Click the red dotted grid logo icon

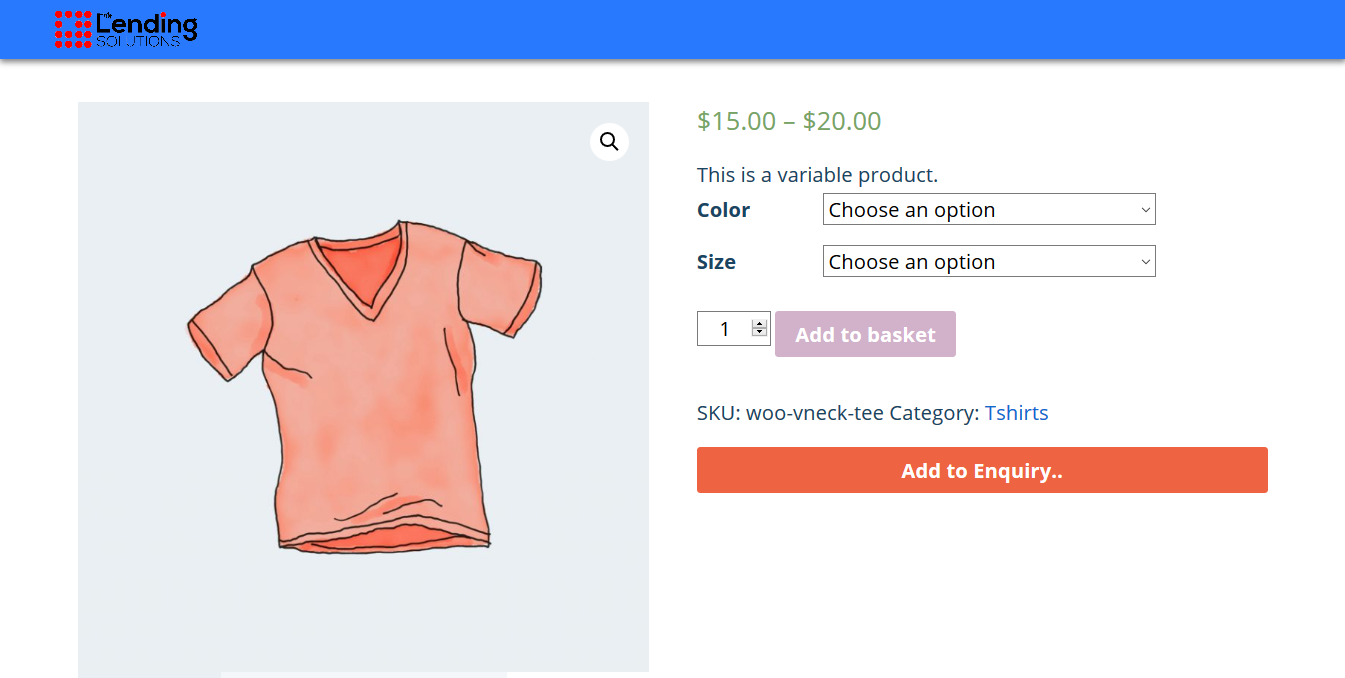tap(72, 29)
